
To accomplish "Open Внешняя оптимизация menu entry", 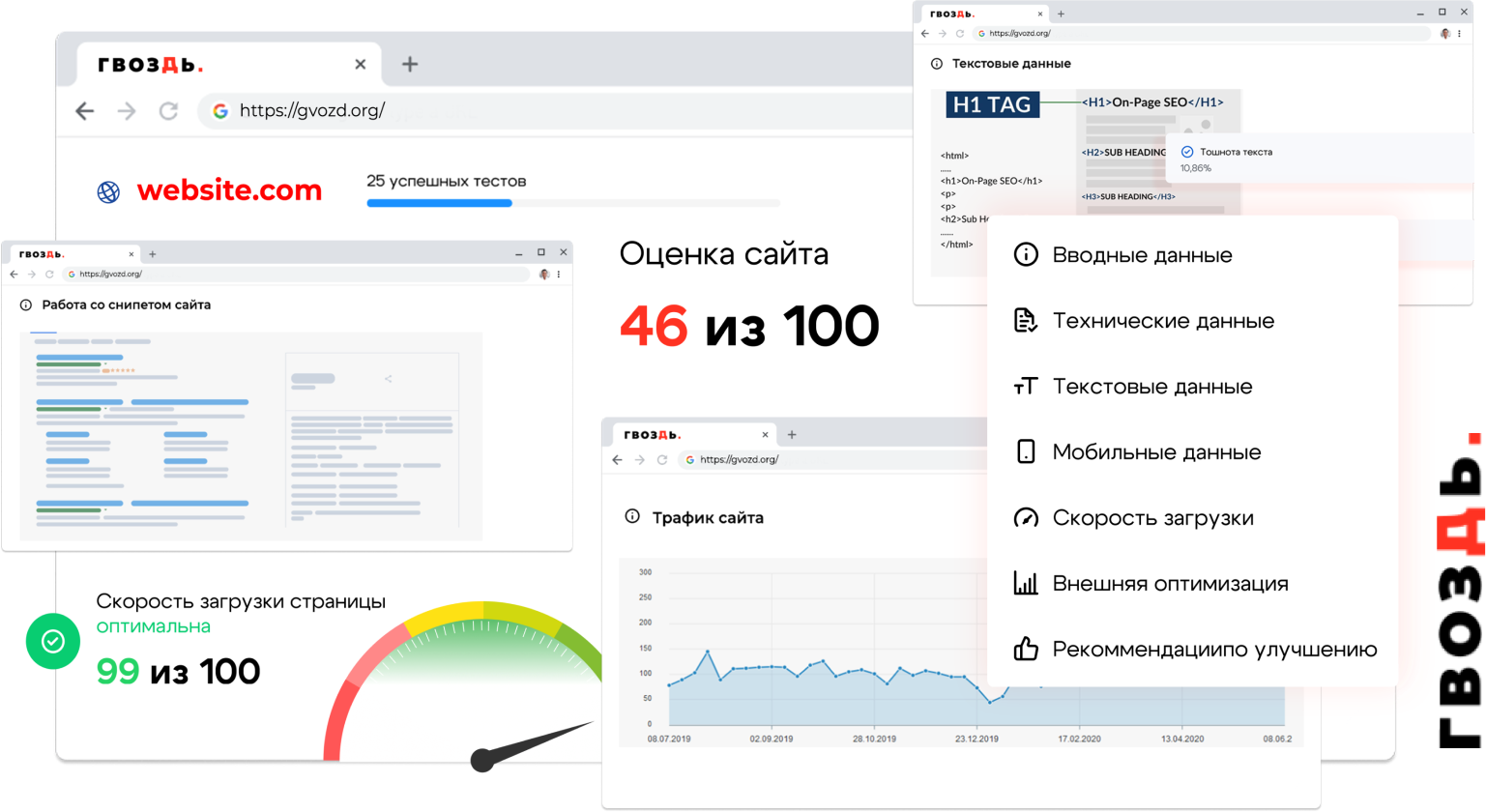I will coord(1170,584).
